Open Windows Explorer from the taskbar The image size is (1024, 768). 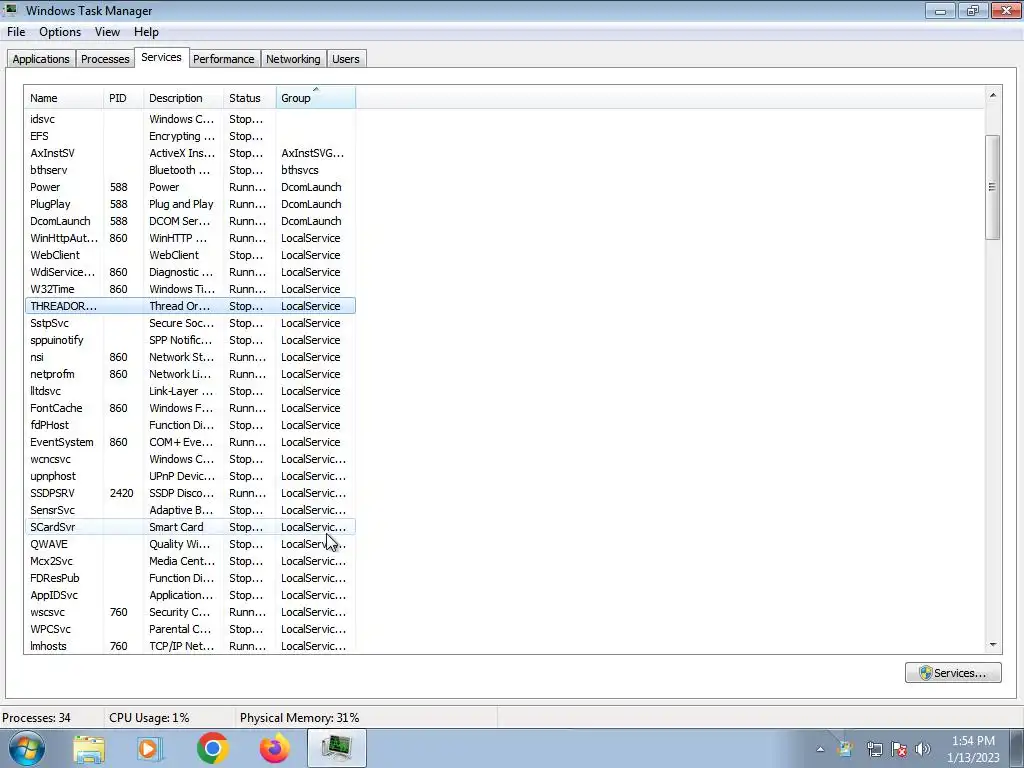coord(89,748)
